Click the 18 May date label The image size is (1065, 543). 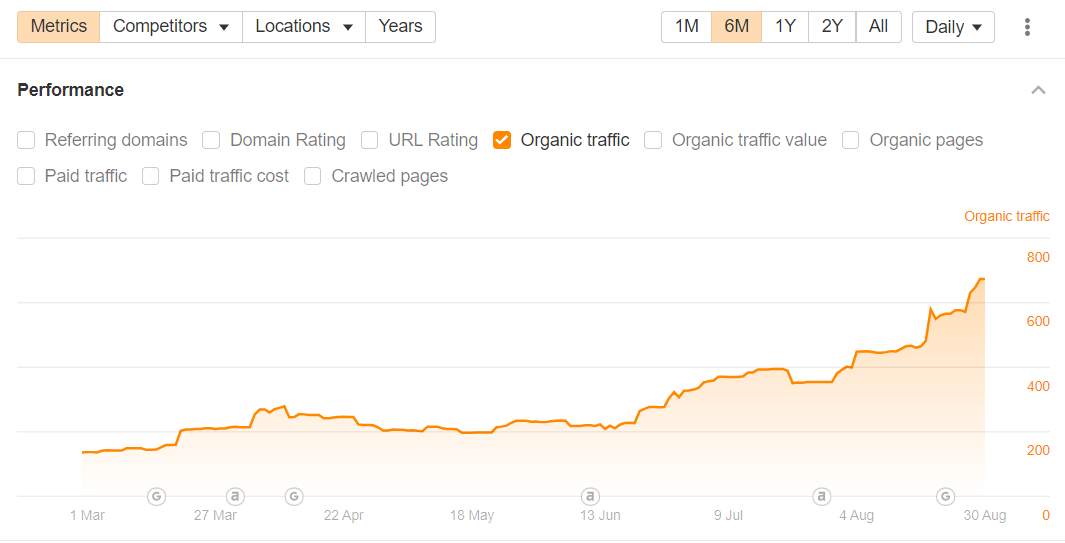coord(472,515)
